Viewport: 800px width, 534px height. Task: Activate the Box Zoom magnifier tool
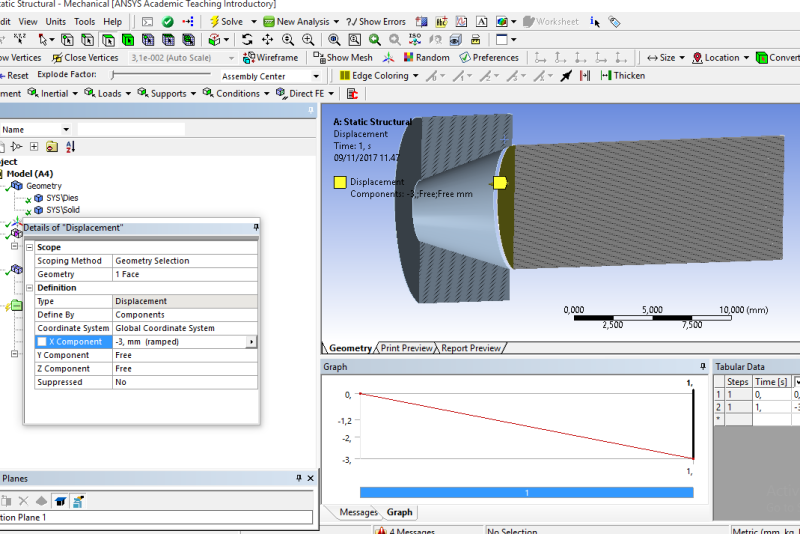(308, 40)
